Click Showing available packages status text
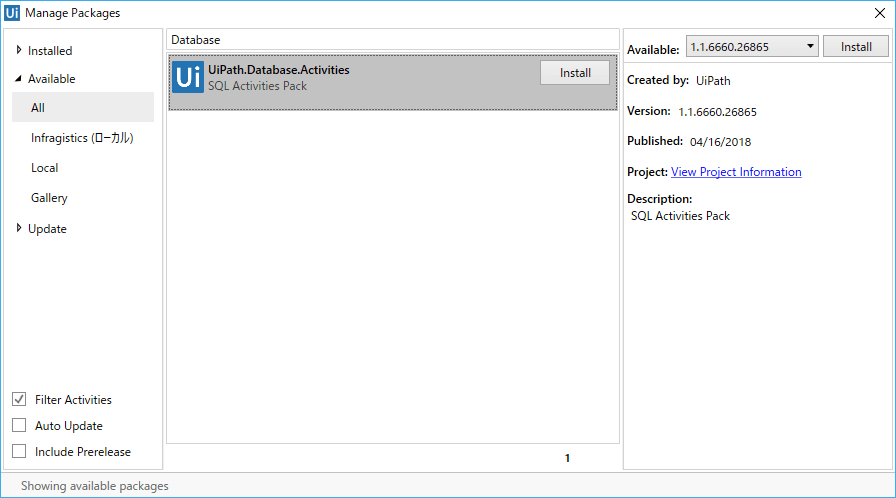896x498 pixels. pos(95,486)
